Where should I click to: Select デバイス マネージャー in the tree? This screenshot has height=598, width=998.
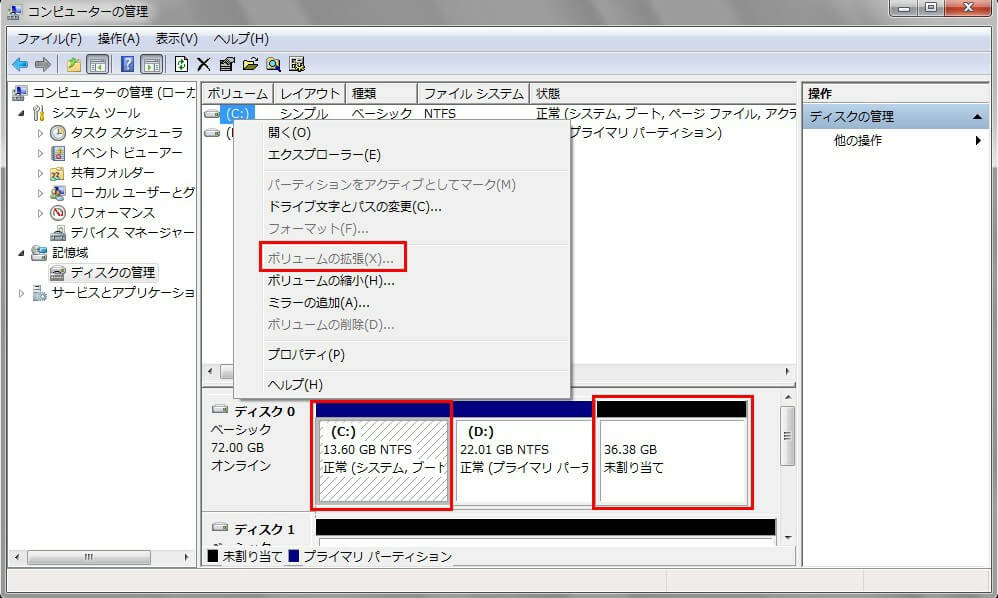(131, 233)
